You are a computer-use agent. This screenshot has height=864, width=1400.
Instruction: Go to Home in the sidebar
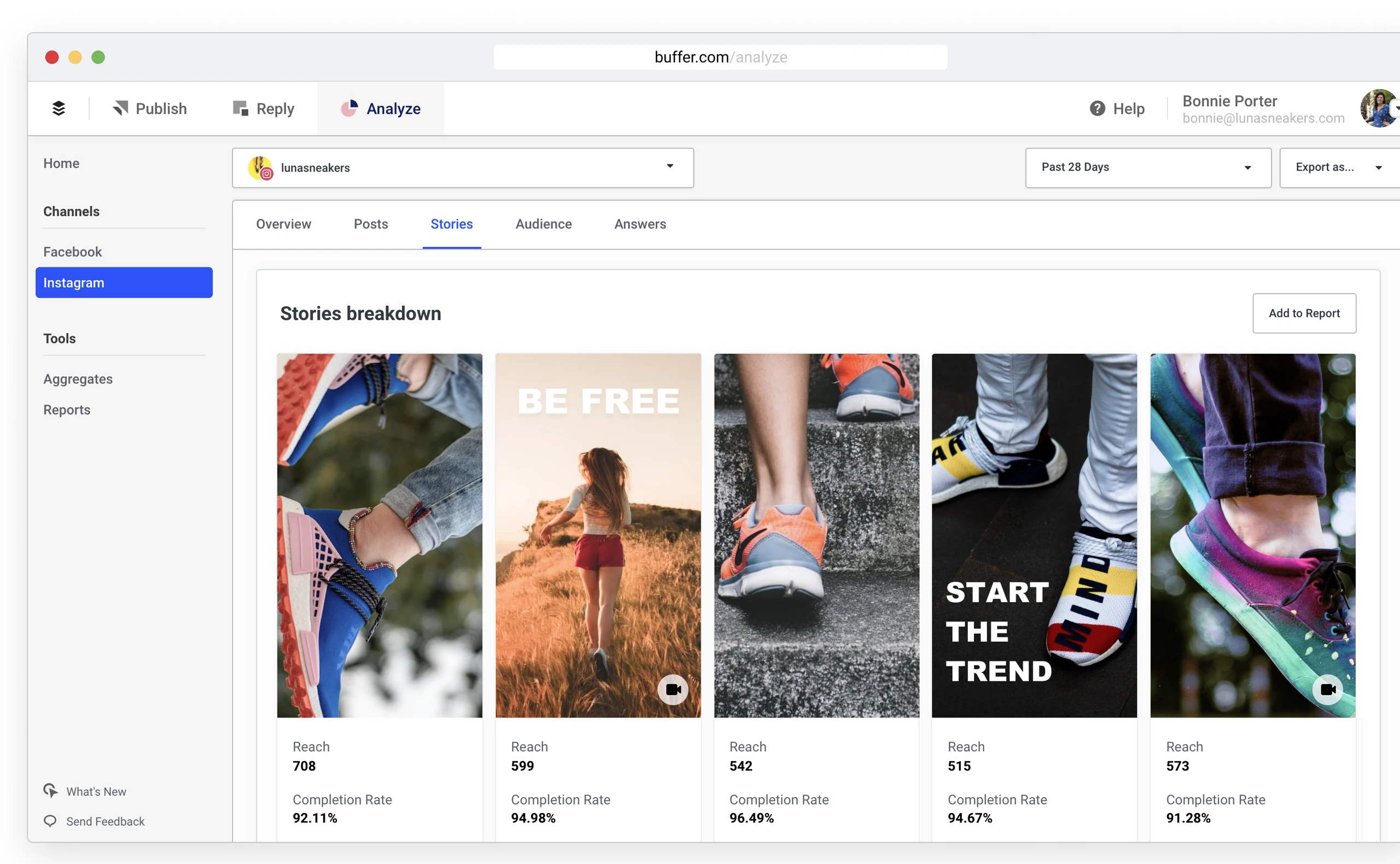click(x=61, y=164)
